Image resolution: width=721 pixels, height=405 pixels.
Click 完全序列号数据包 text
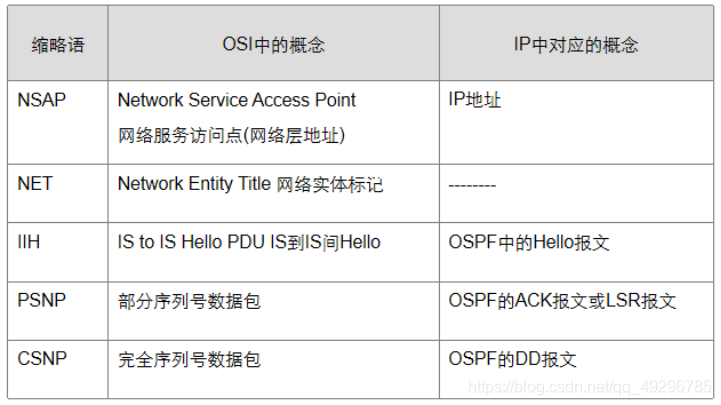coord(189,359)
